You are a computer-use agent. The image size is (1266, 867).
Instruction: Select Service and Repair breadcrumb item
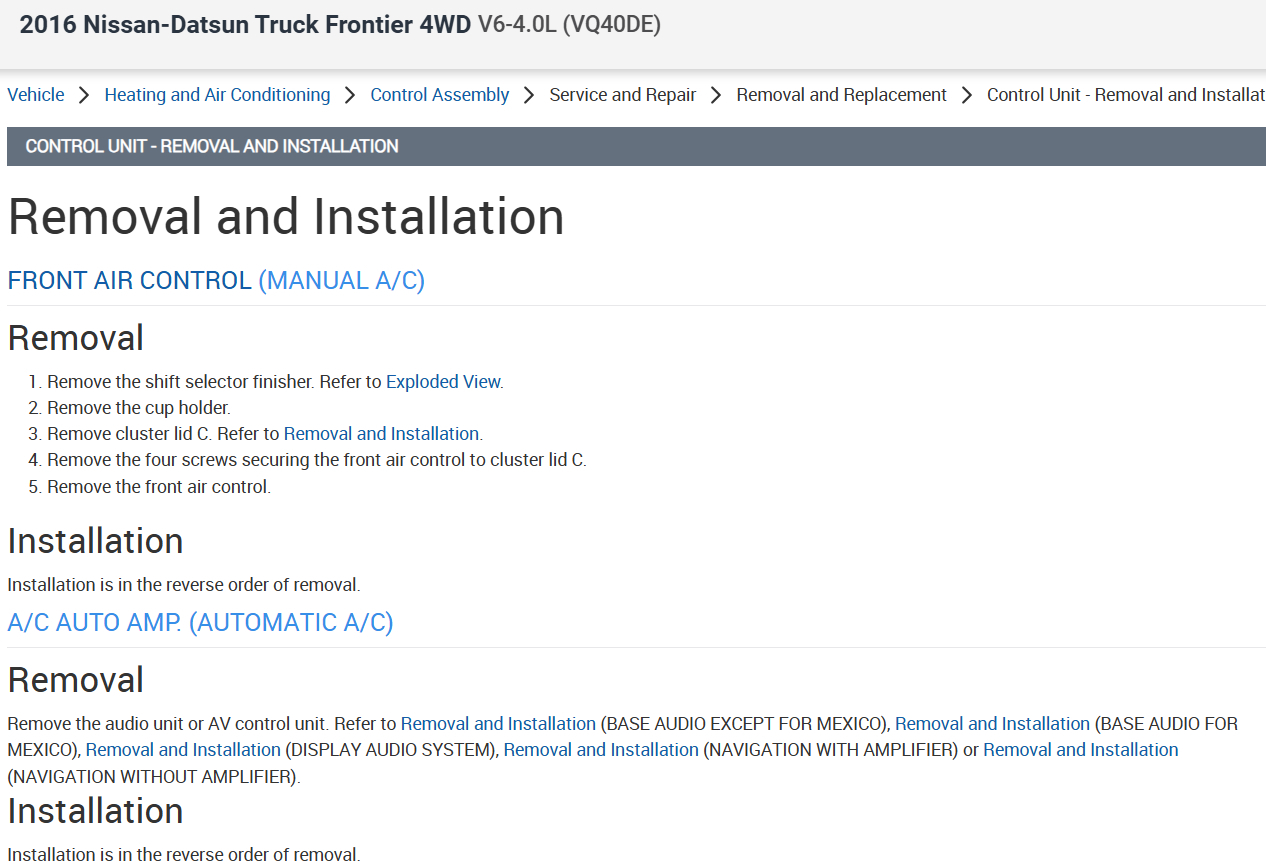[622, 95]
